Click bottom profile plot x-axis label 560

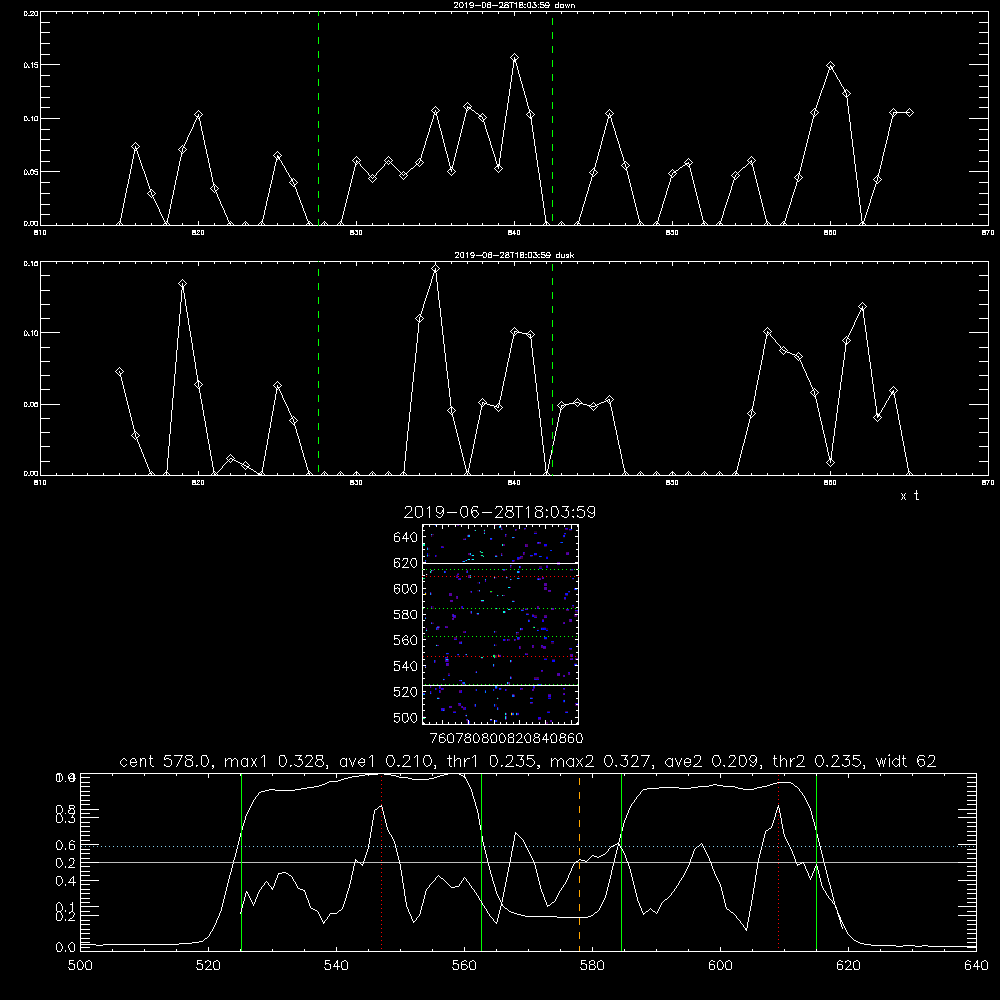click(464, 966)
